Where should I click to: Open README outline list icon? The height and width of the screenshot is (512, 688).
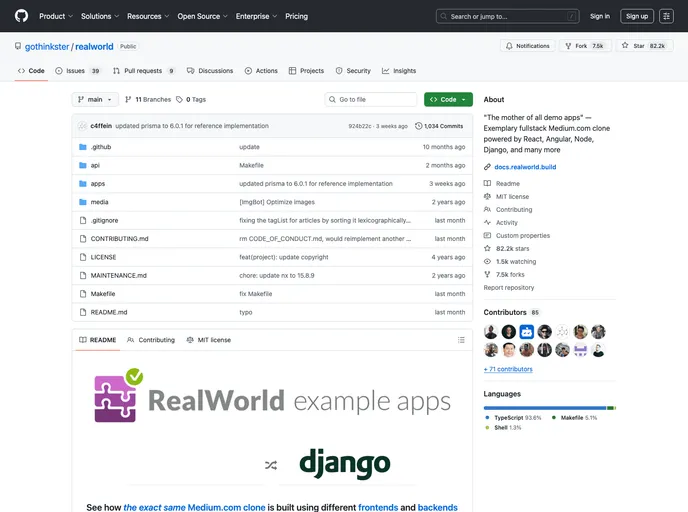(x=461, y=340)
